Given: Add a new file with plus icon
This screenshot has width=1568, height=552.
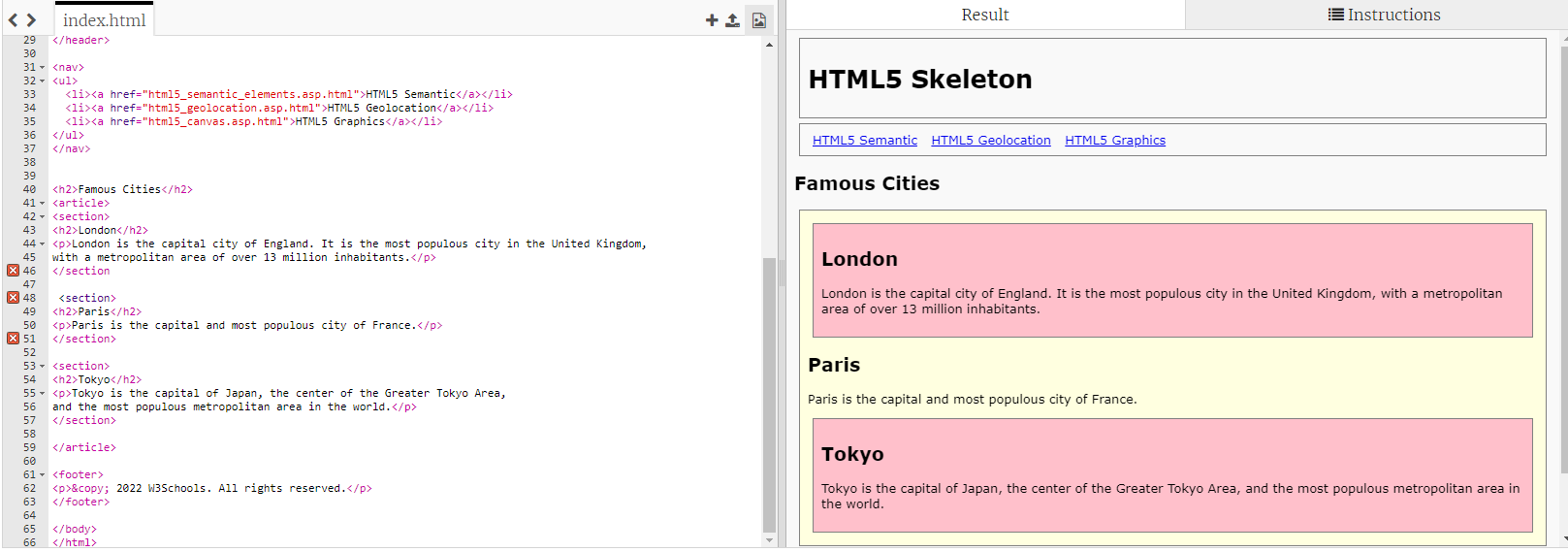Looking at the screenshot, I should [x=712, y=20].
